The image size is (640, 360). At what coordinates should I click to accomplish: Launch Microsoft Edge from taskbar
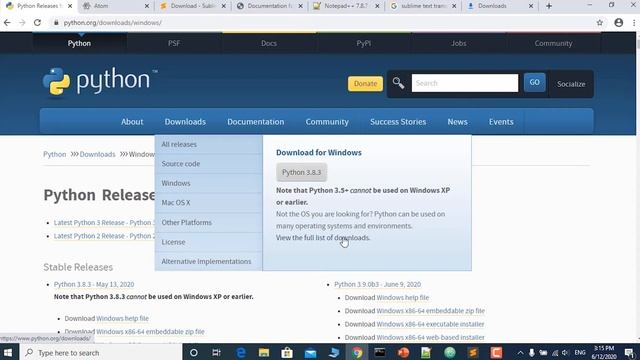pos(241,353)
